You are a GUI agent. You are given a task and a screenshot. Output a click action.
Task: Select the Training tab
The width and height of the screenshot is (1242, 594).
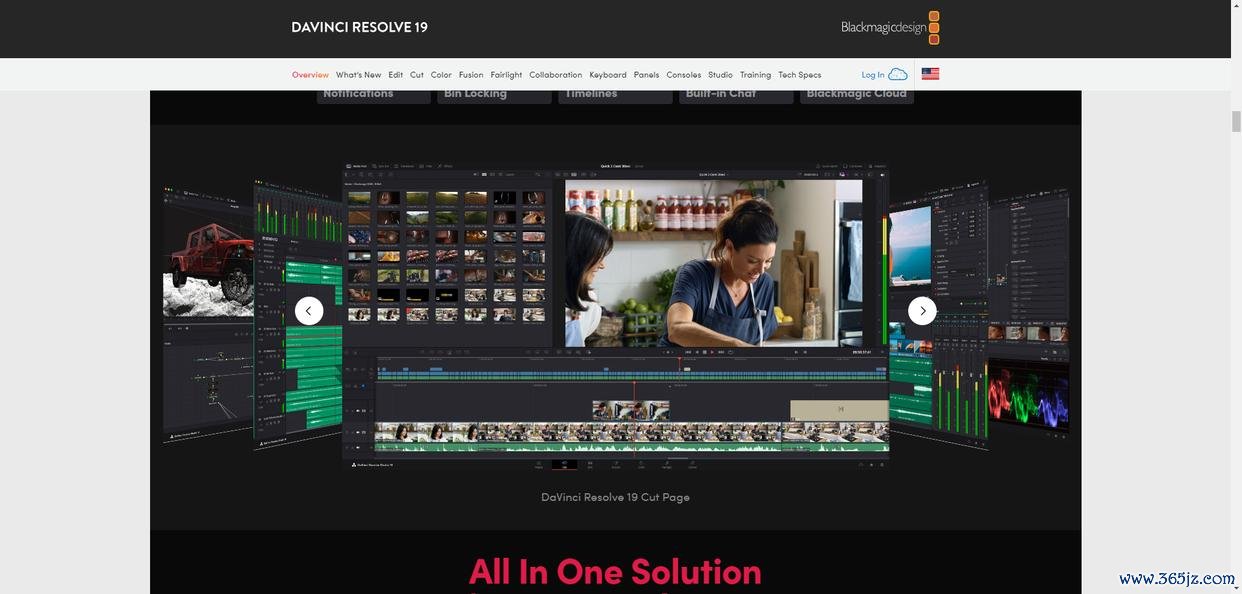pos(755,75)
